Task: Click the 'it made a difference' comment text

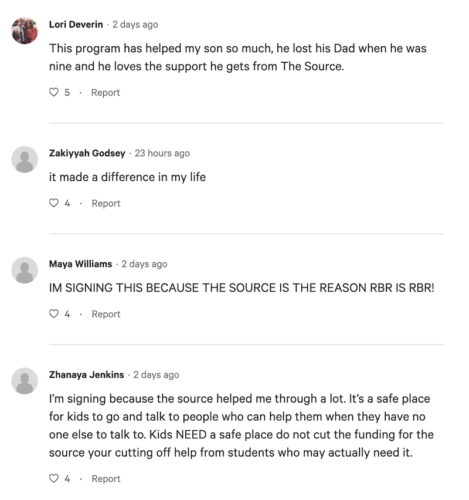Action: (x=127, y=177)
